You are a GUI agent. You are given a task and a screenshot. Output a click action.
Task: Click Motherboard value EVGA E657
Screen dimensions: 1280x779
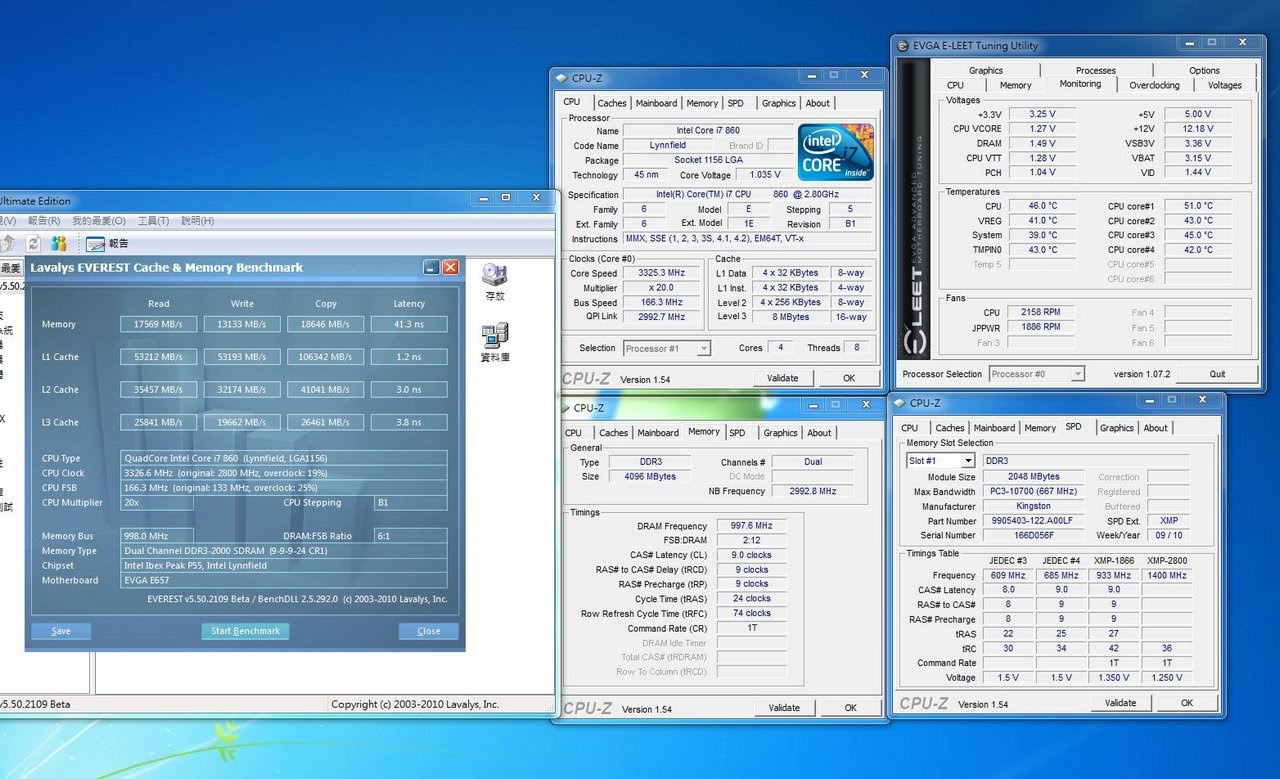(284, 580)
